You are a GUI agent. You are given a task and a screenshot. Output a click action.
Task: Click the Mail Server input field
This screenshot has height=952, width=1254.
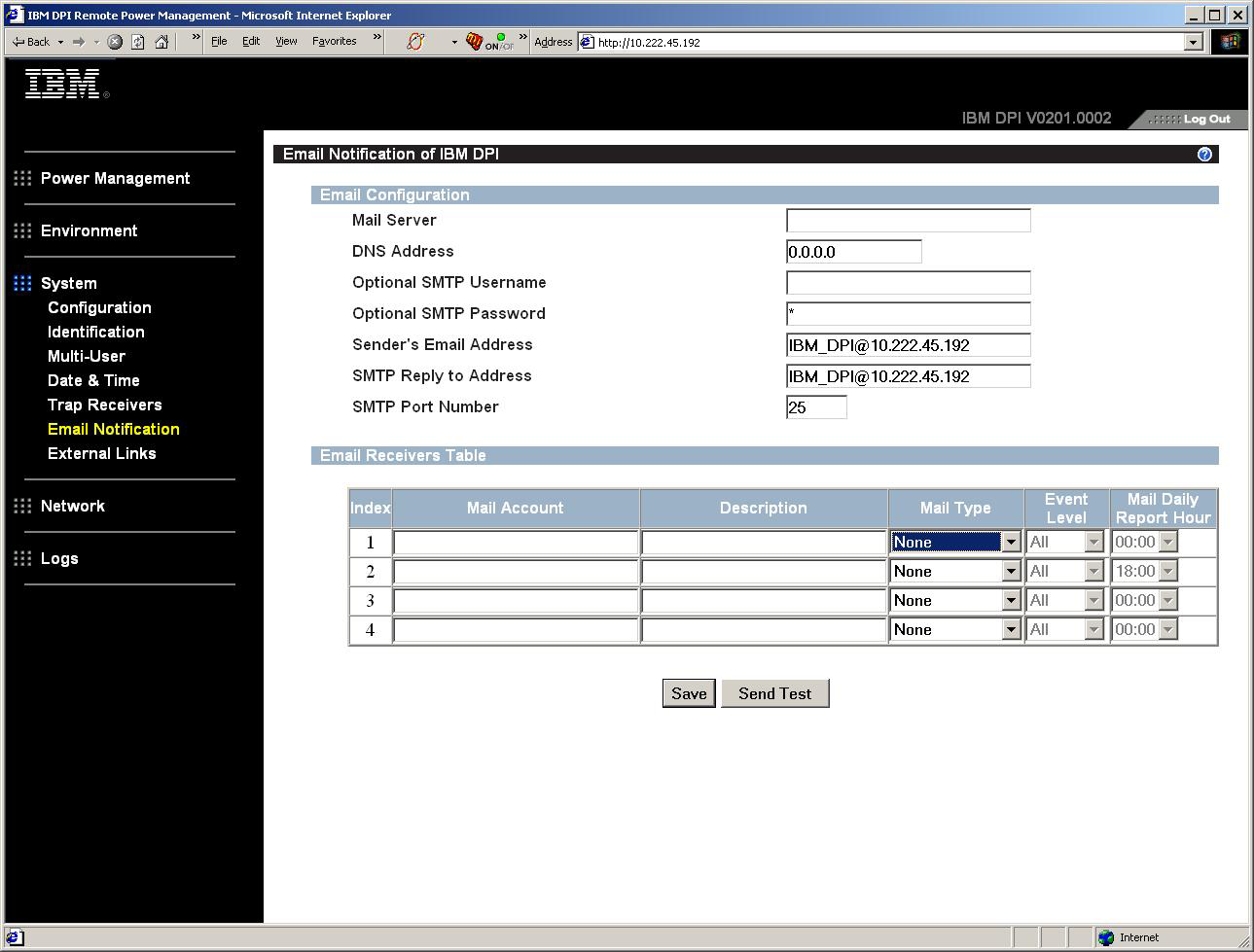click(908, 221)
